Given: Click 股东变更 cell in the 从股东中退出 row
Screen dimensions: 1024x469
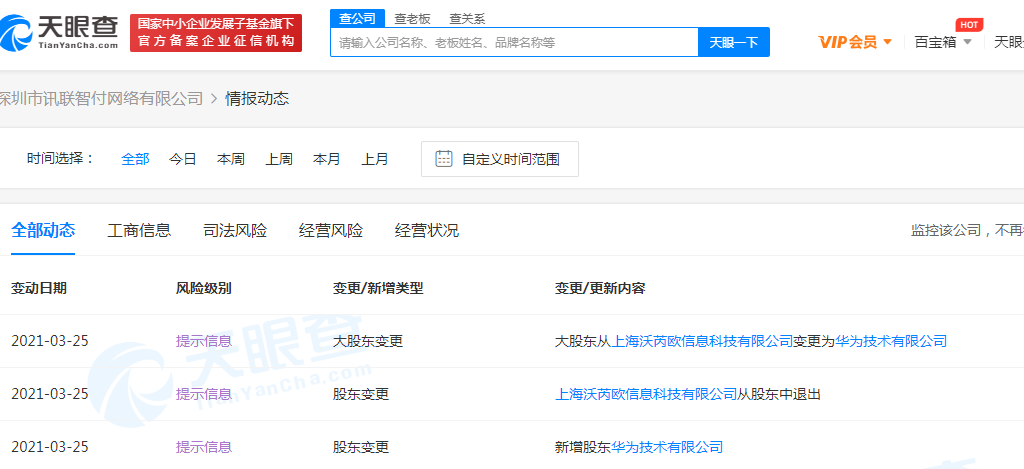Looking at the screenshot, I should (x=360, y=394).
